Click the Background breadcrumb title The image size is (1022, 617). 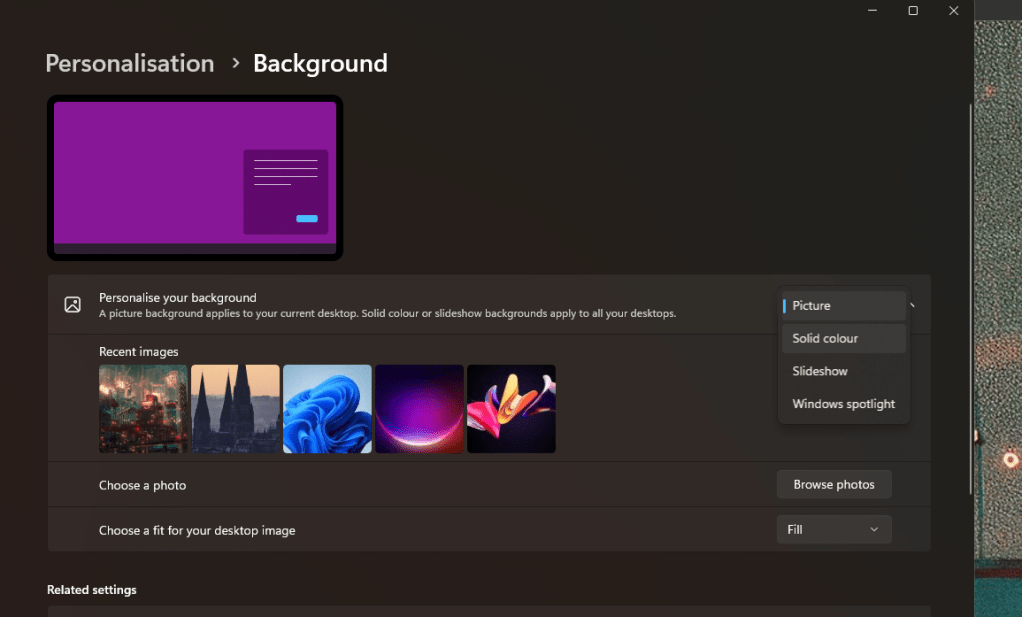click(320, 63)
